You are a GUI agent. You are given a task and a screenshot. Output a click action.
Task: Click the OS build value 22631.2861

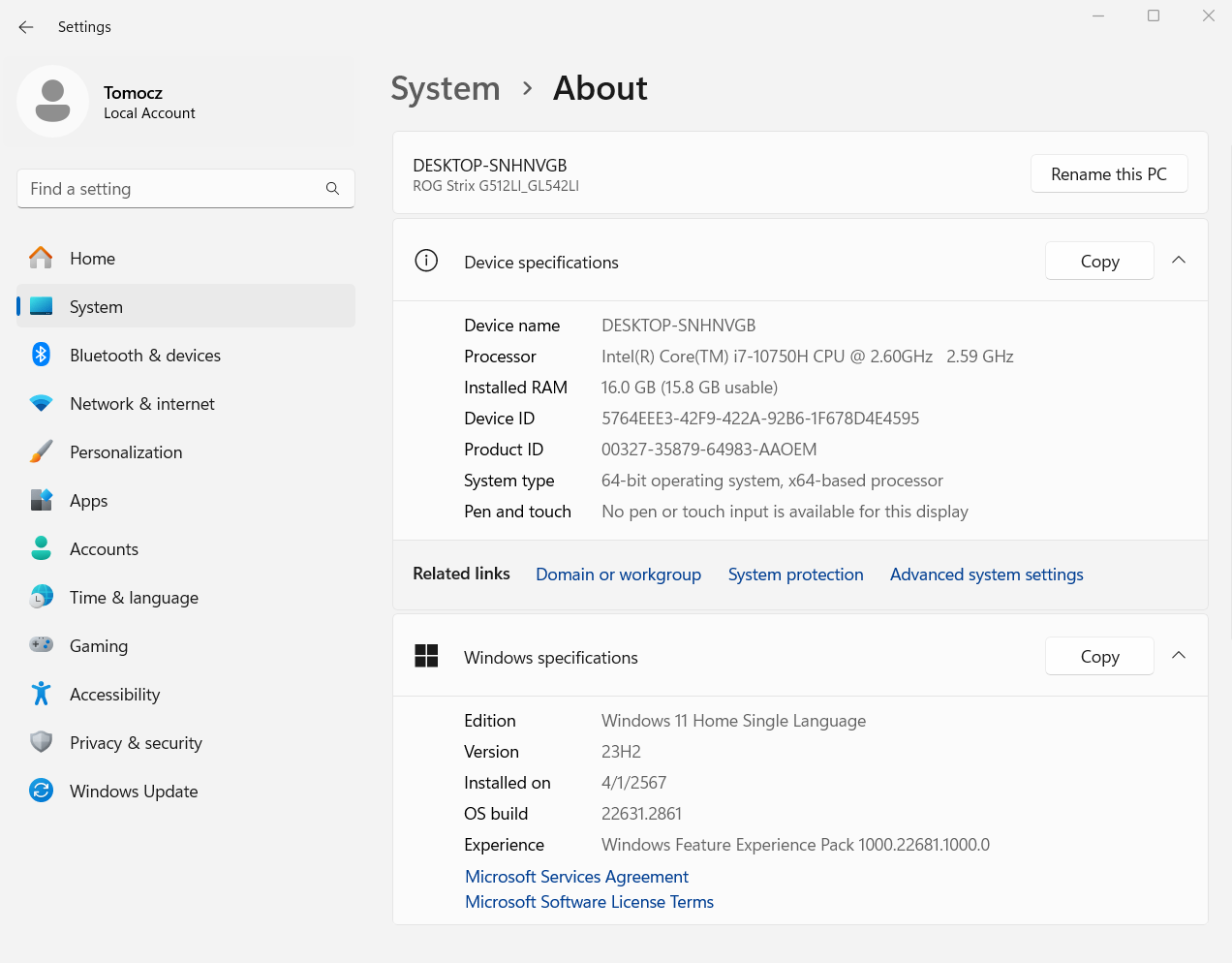pos(641,814)
